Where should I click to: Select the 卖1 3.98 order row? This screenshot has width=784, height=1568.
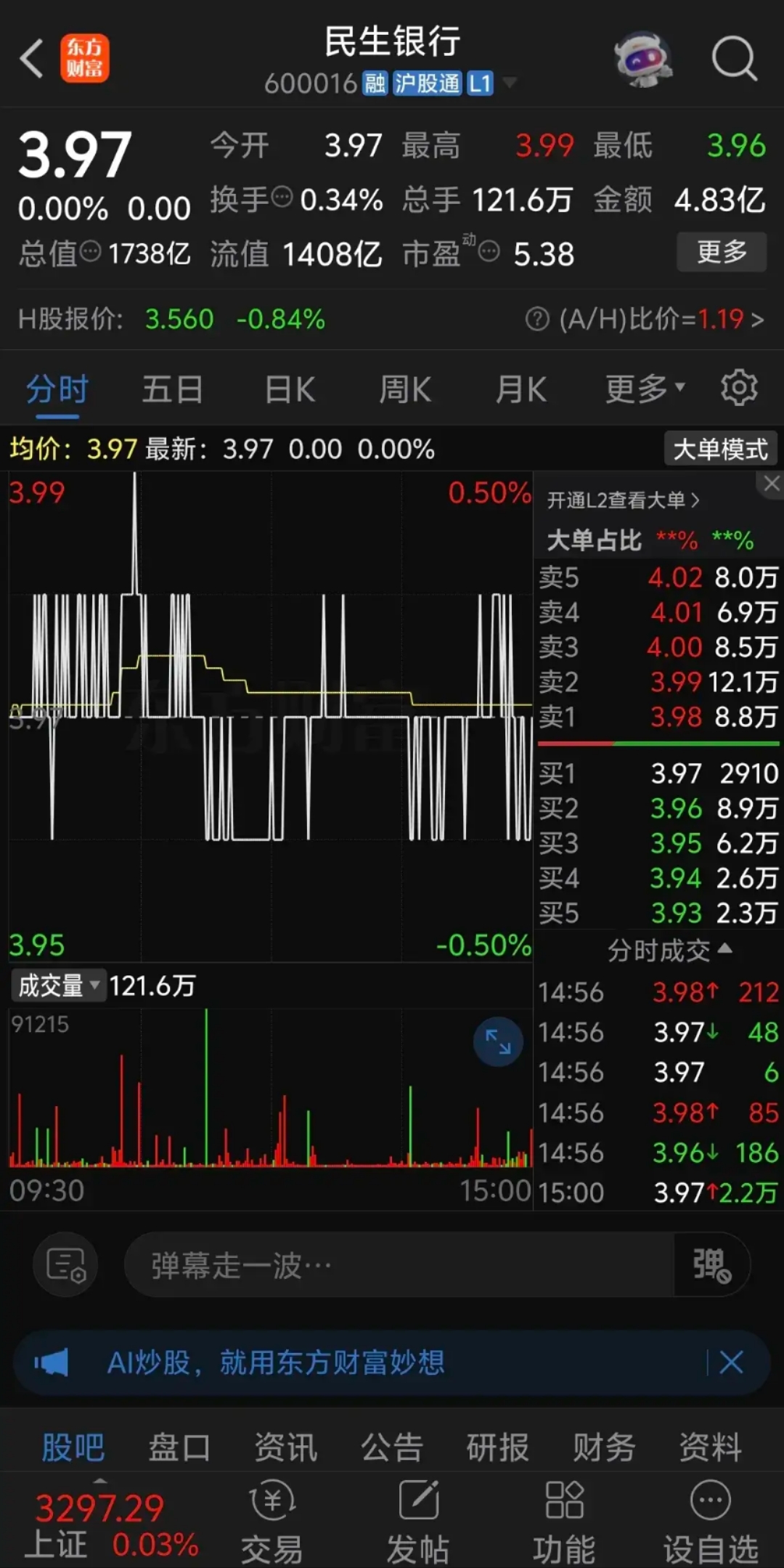[658, 716]
